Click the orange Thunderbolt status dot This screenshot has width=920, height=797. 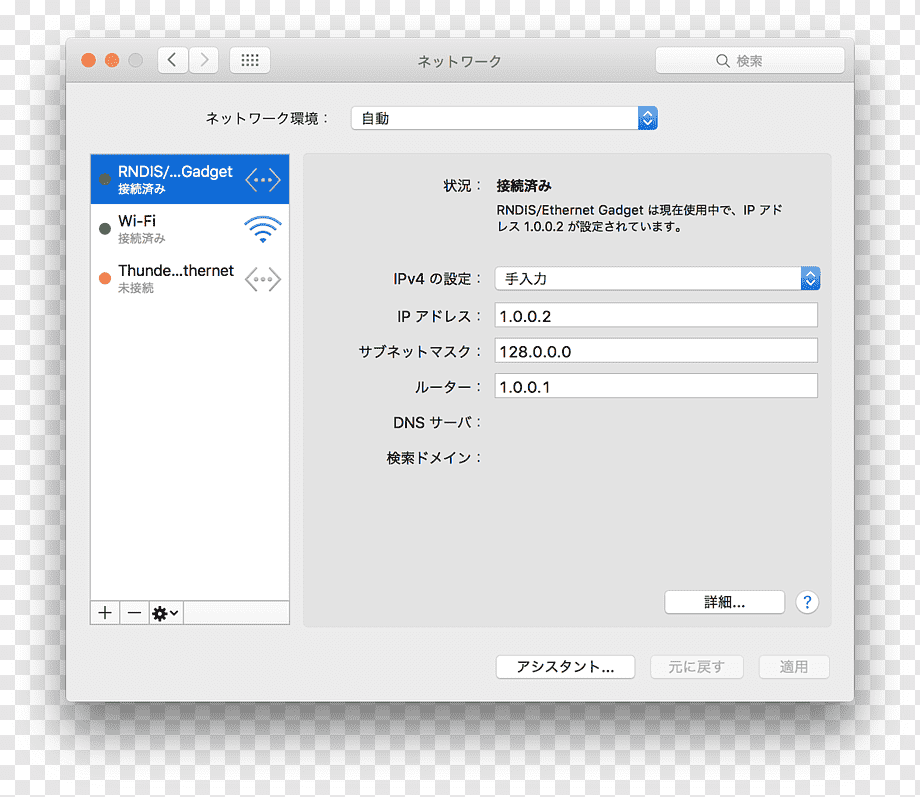click(x=105, y=278)
